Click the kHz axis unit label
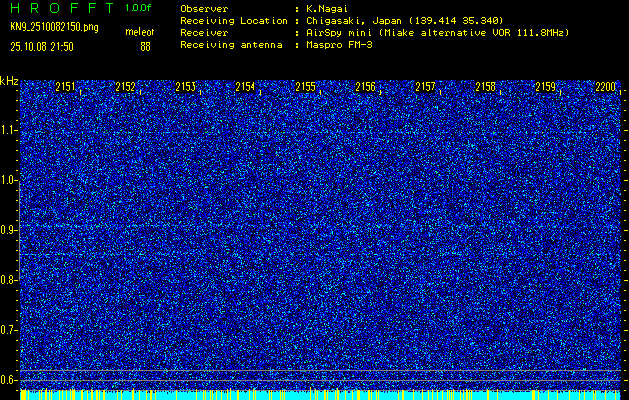This screenshot has width=629, height=400. (x=9, y=81)
